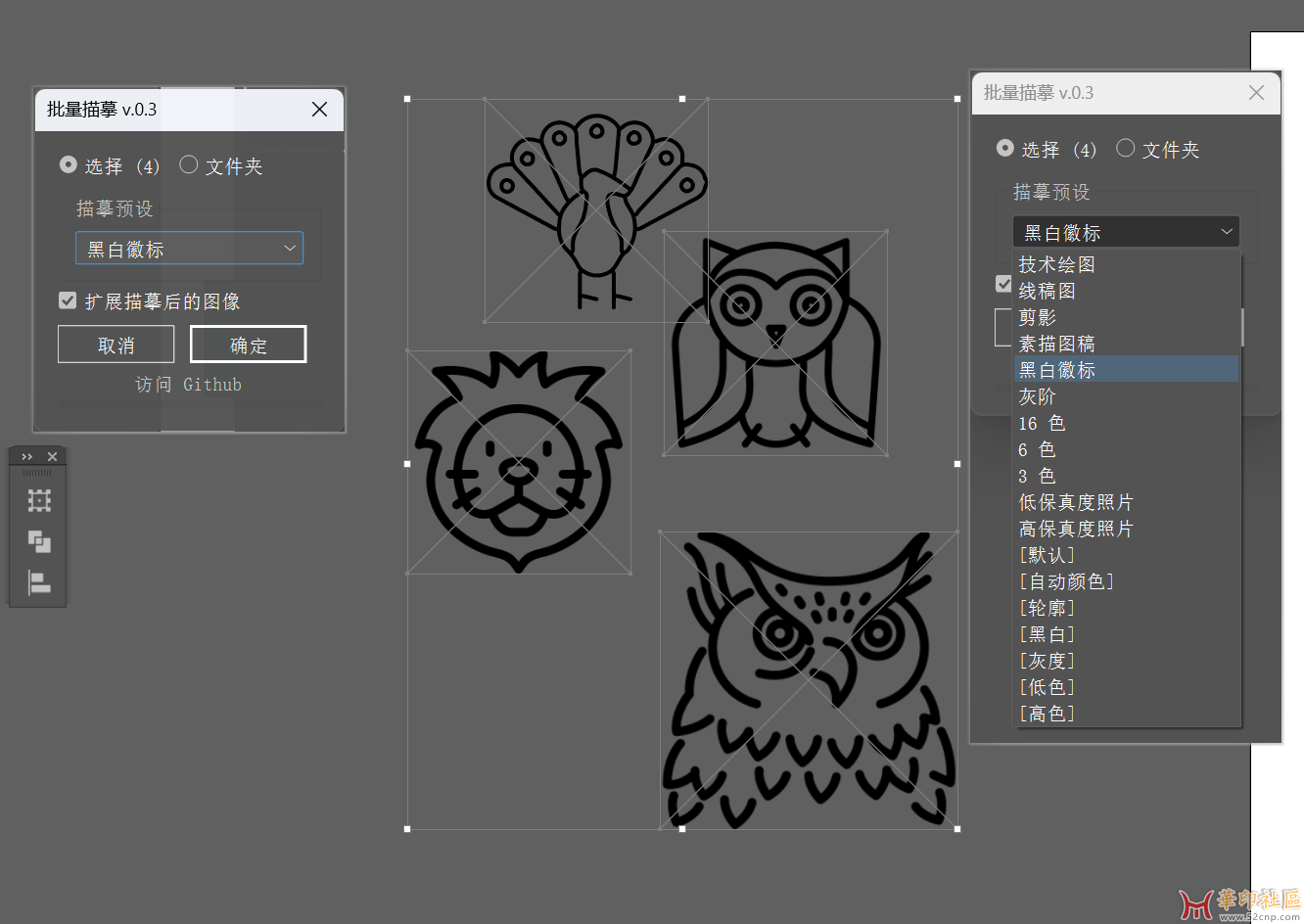
Task: Choose [高色] from the preset list
Action: pyautogui.click(x=1127, y=714)
